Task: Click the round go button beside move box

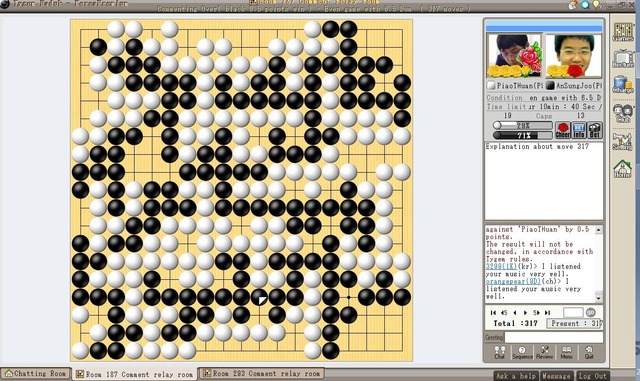Action: click(x=591, y=312)
